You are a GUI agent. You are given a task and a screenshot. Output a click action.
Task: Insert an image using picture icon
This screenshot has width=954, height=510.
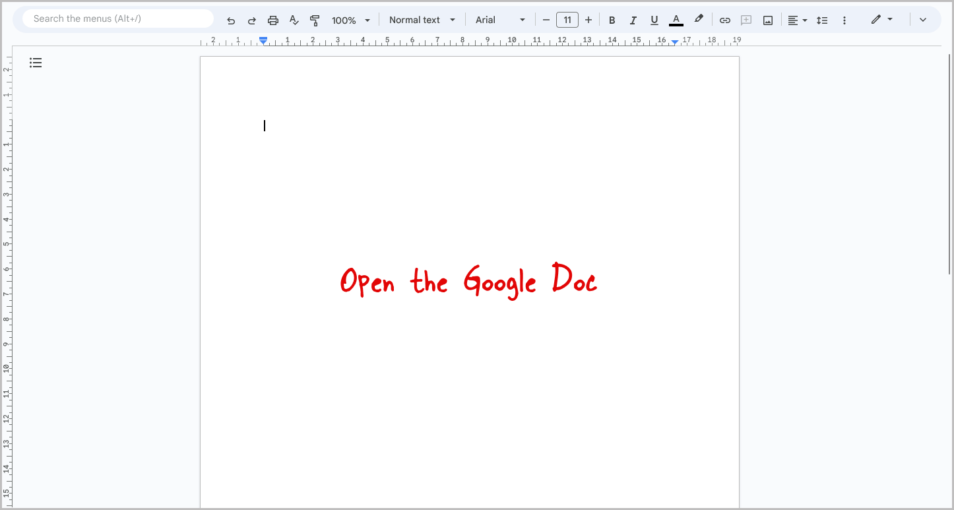tap(768, 20)
